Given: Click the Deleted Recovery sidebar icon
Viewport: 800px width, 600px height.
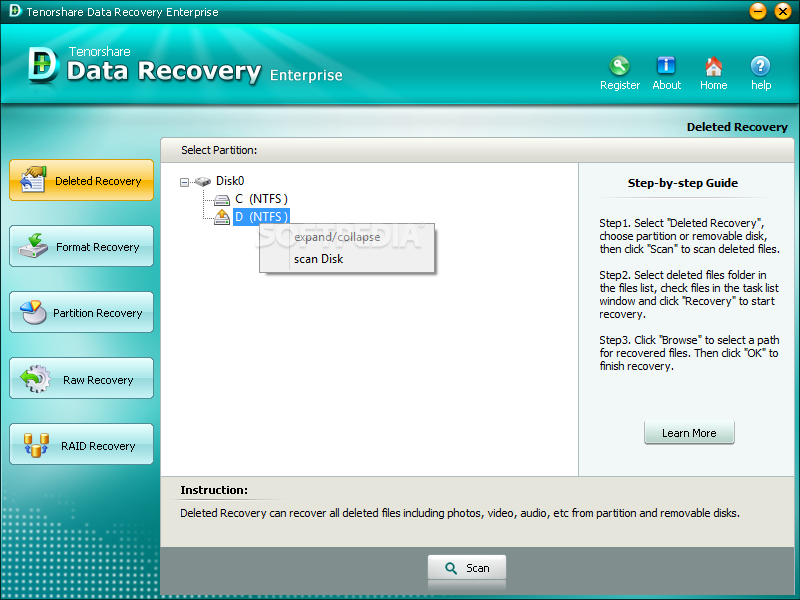Looking at the screenshot, I should pos(33,180).
